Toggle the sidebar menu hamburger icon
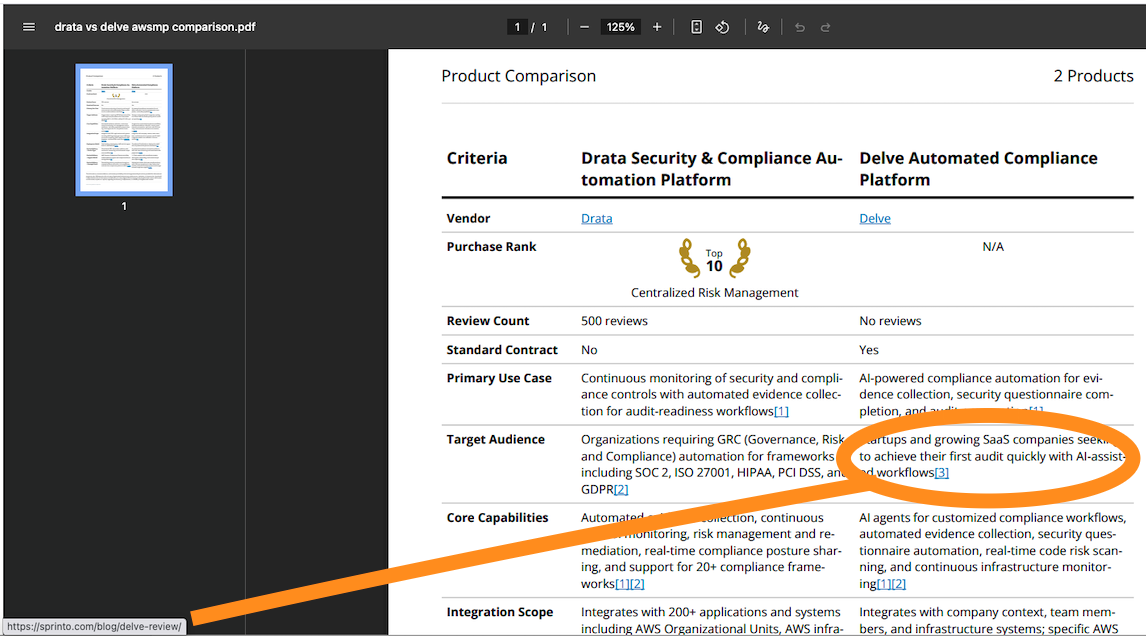Viewport: 1146px width, 636px height. pos(29,27)
